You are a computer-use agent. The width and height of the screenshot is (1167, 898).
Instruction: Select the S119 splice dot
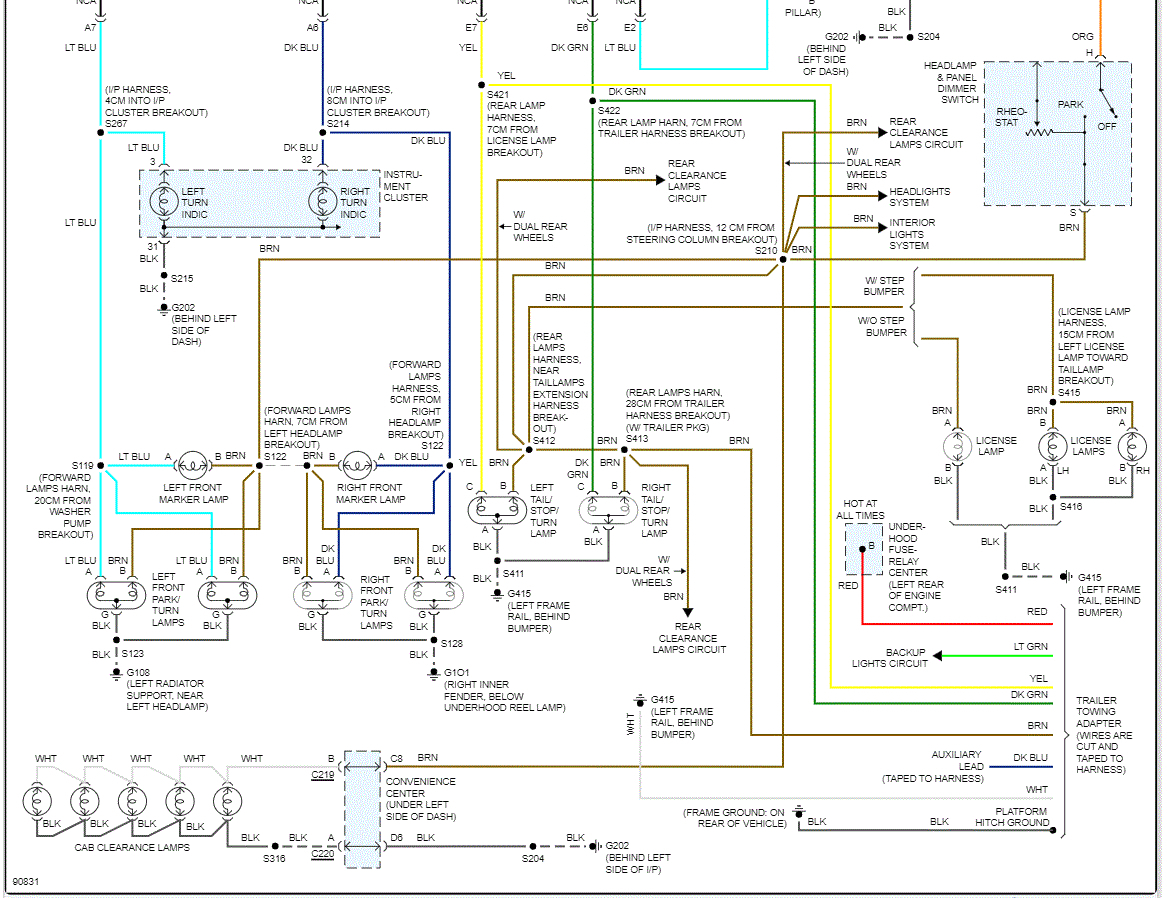[100, 466]
